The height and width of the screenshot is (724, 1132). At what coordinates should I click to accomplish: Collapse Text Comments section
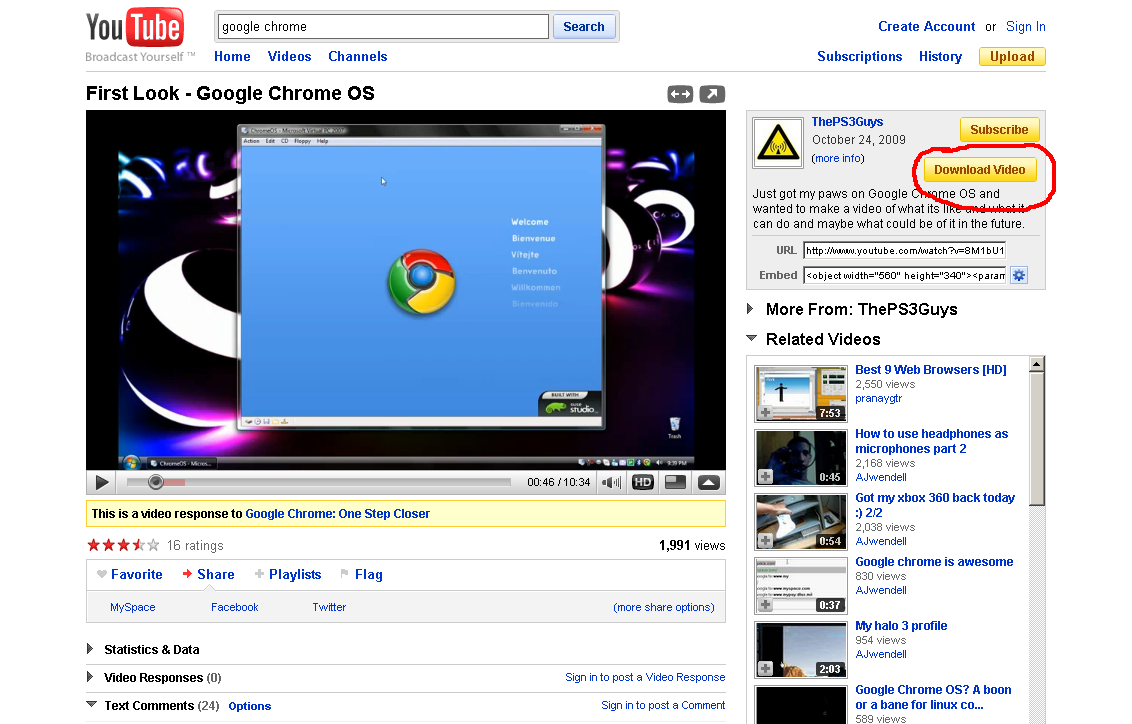(92, 704)
